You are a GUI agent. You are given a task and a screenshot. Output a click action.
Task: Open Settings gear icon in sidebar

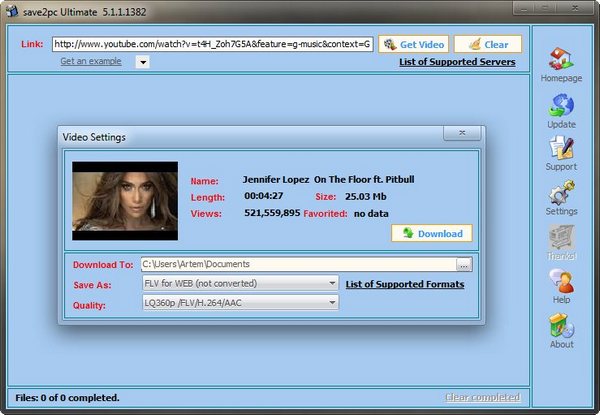coord(561,192)
